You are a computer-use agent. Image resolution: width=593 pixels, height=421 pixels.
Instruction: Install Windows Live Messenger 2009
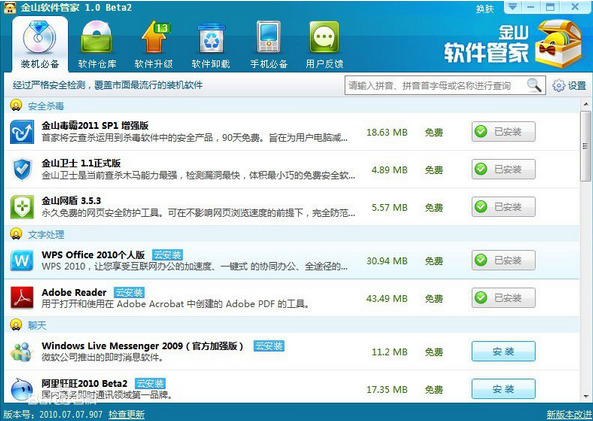coord(503,351)
